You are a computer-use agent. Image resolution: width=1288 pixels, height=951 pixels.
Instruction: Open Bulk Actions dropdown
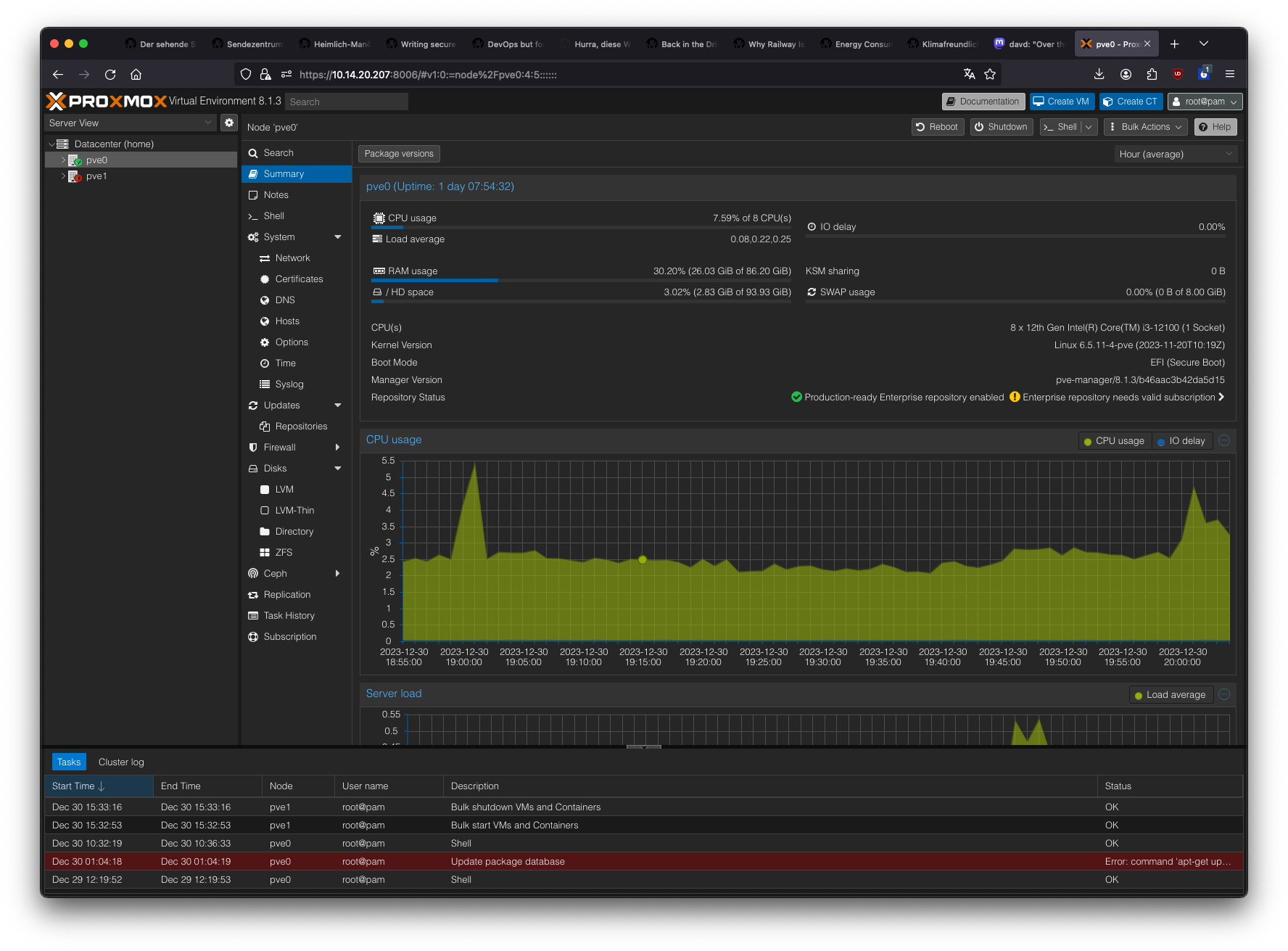click(x=1146, y=127)
